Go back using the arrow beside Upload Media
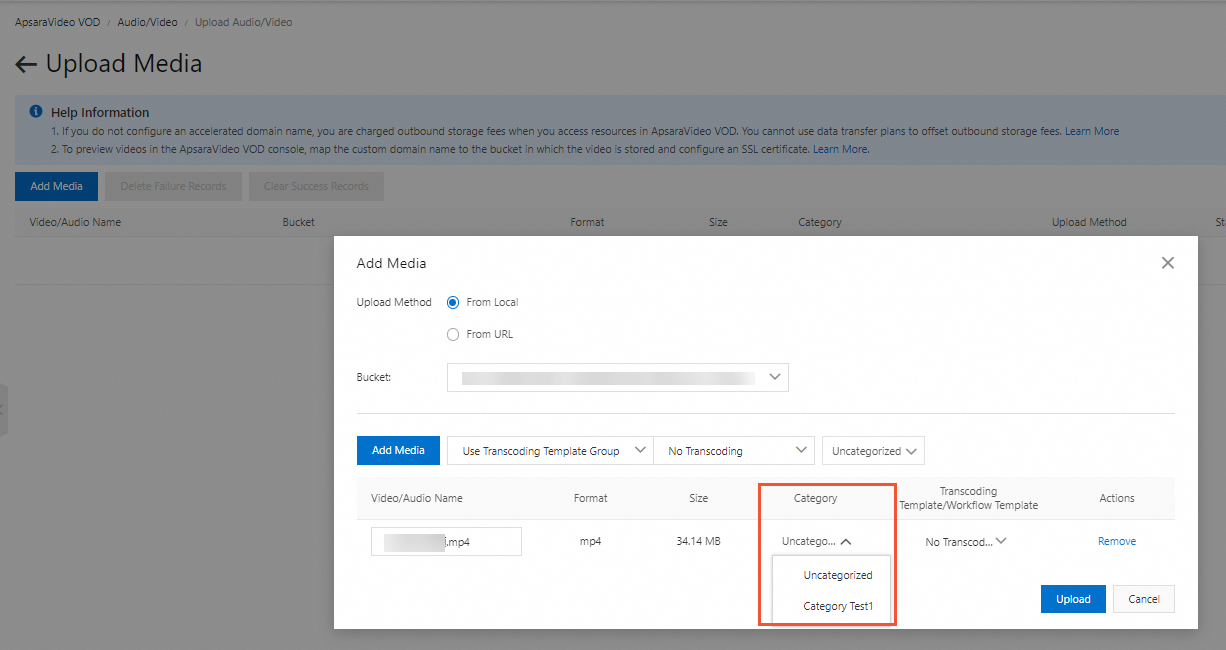The height and width of the screenshot is (650, 1226). coord(26,65)
